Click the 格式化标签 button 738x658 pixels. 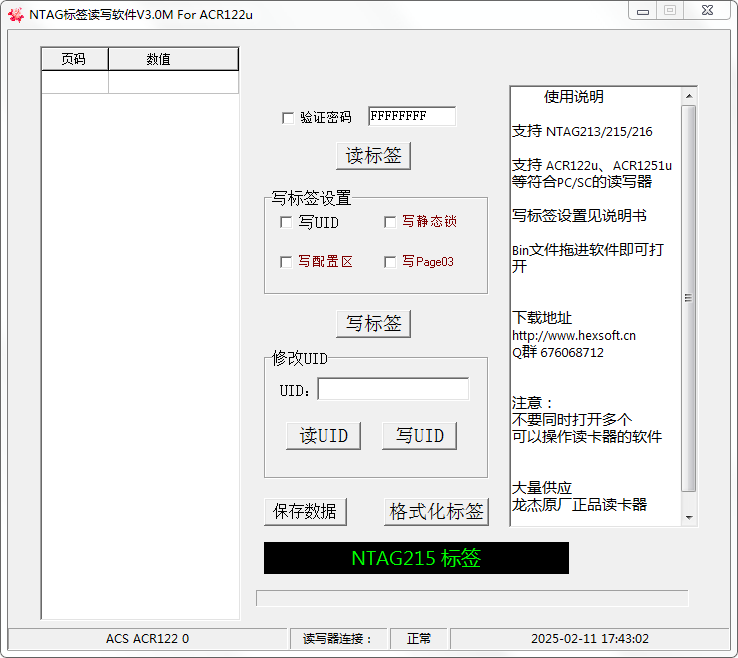pos(436,512)
